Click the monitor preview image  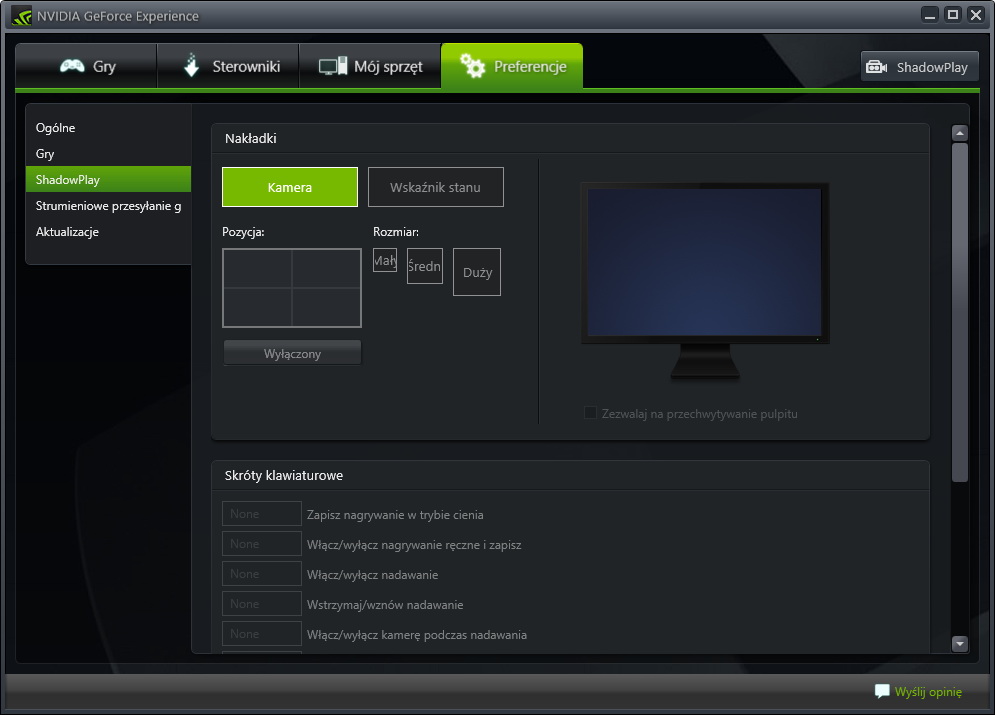coord(705,282)
